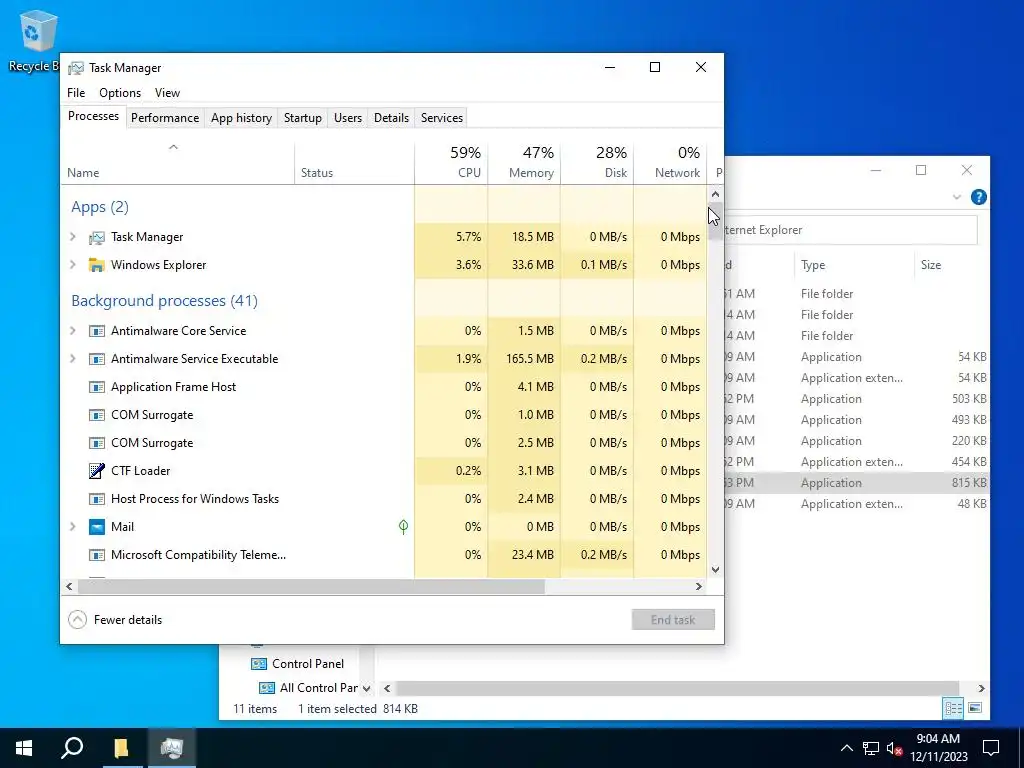The width and height of the screenshot is (1024, 768).
Task: Click the Background processes (41) group header
Action: [x=165, y=300]
